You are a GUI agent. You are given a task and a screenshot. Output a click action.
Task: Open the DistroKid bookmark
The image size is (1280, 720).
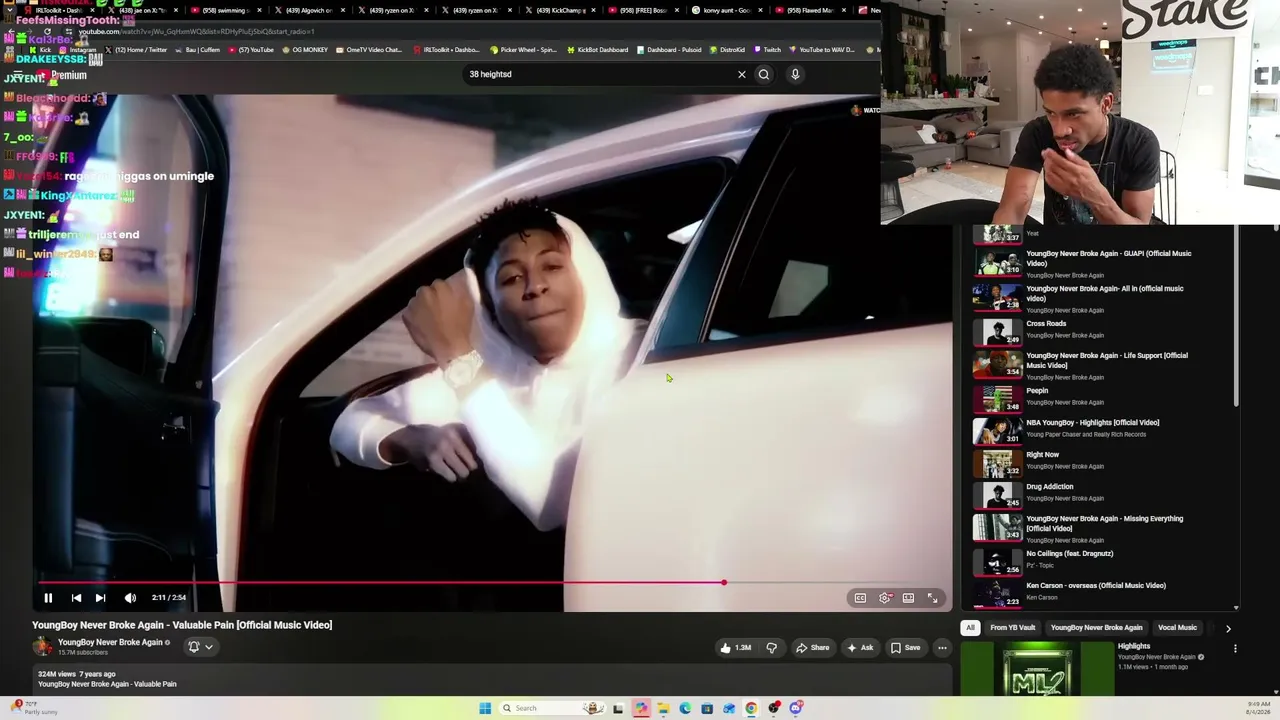pyautogui.click(x=727, y=50)
